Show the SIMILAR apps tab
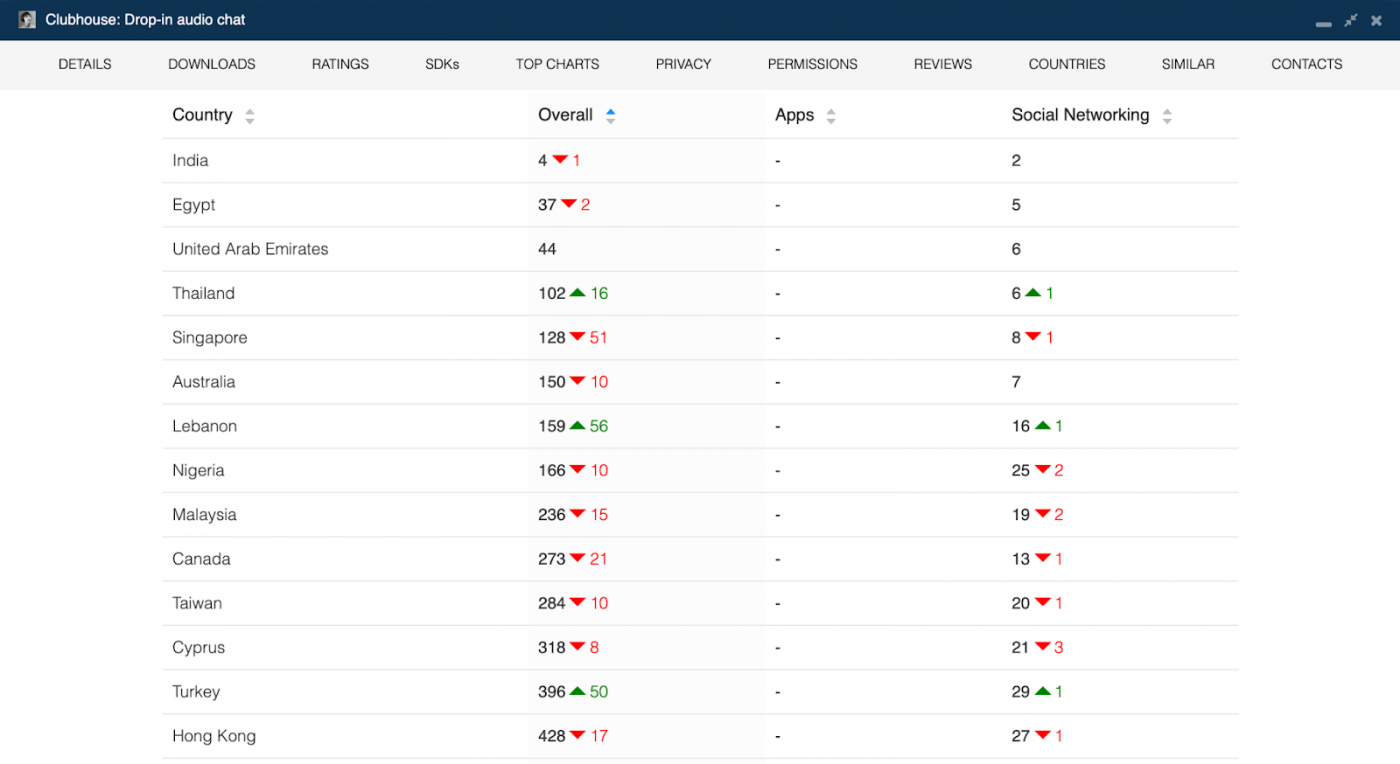This screenshot has width=1400, height=764. 1188,64
